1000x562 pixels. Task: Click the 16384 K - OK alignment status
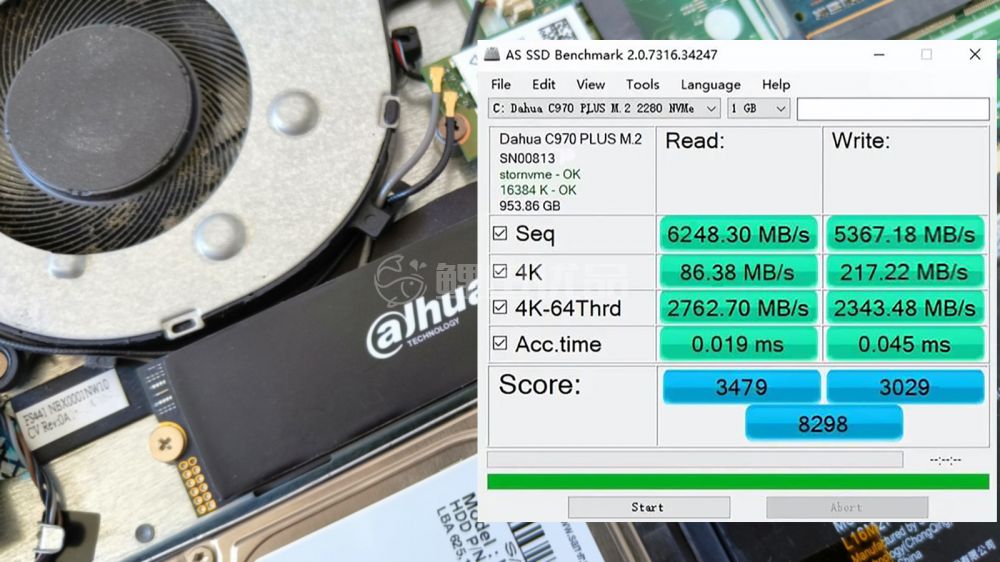point(538,190)
